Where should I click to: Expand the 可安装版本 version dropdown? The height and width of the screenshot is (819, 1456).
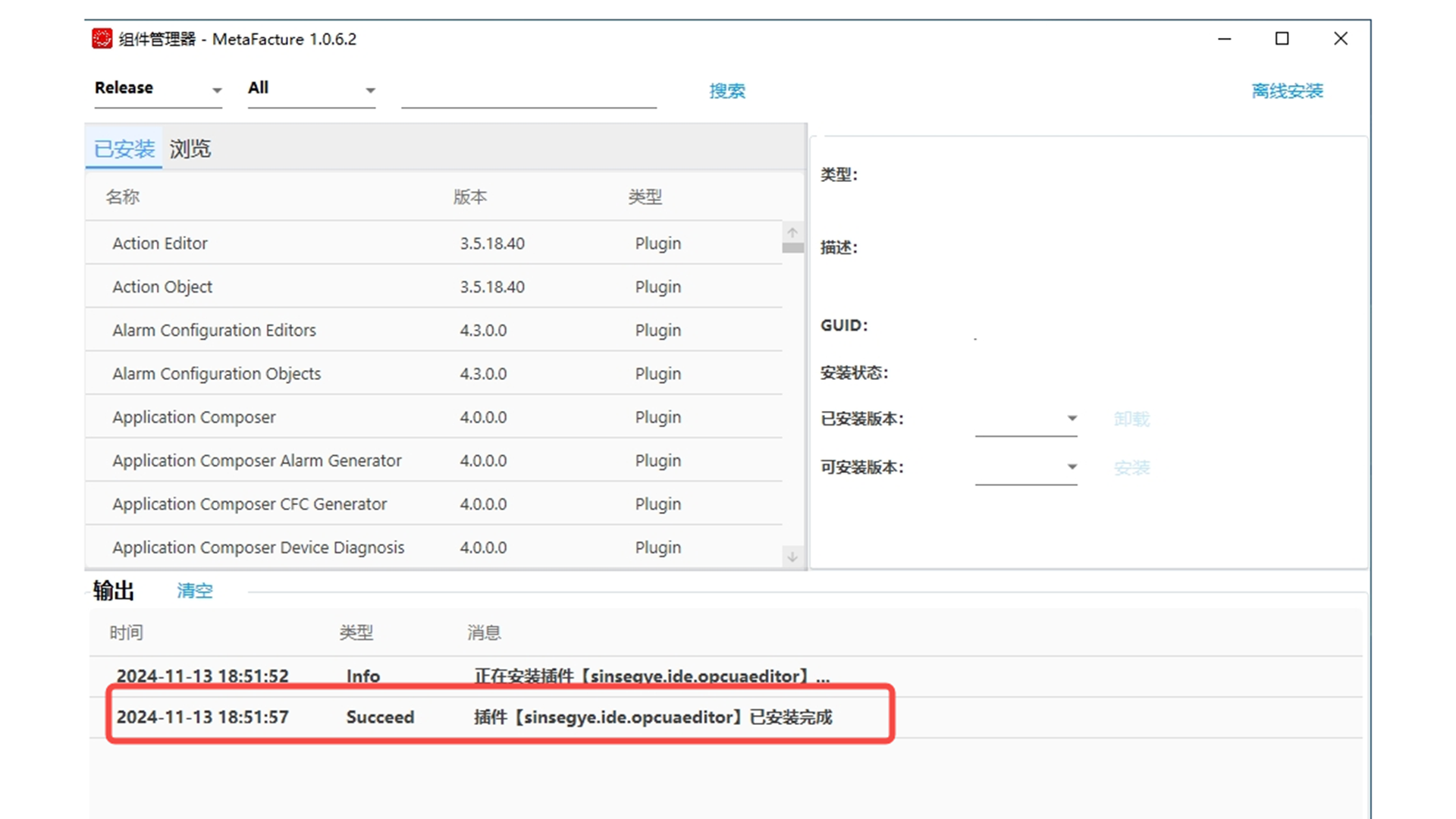click(1072, 467)
